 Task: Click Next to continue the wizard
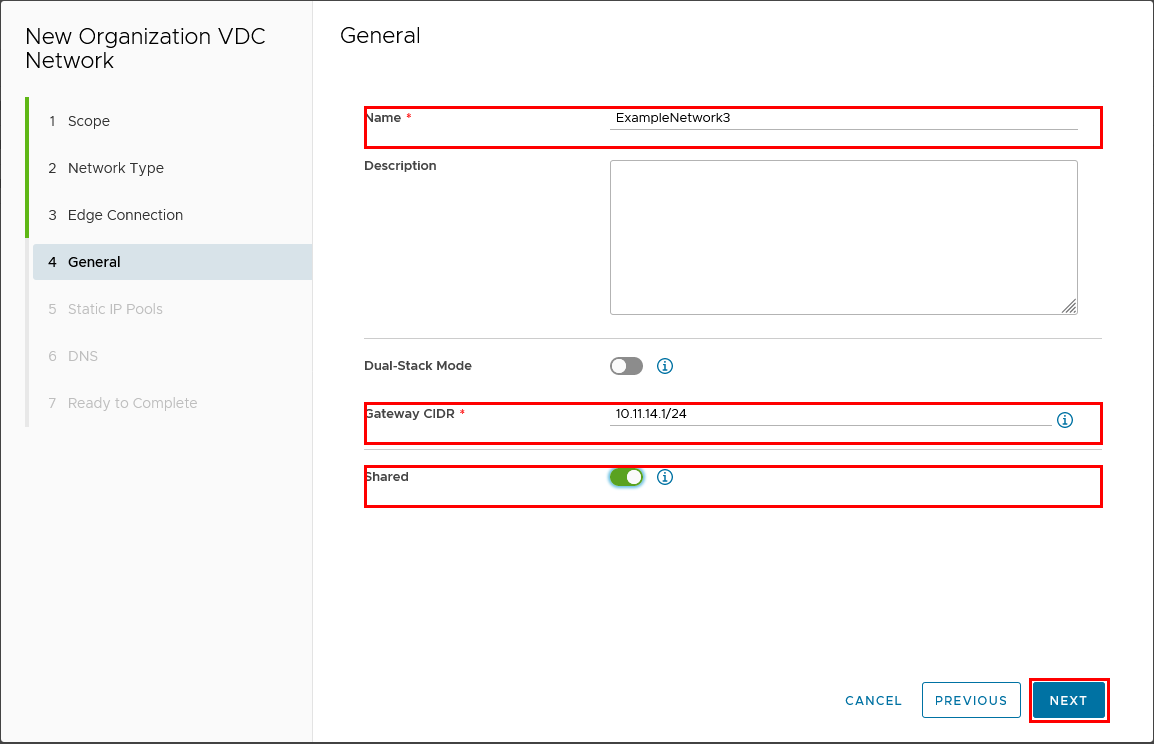coord(1068,701)
